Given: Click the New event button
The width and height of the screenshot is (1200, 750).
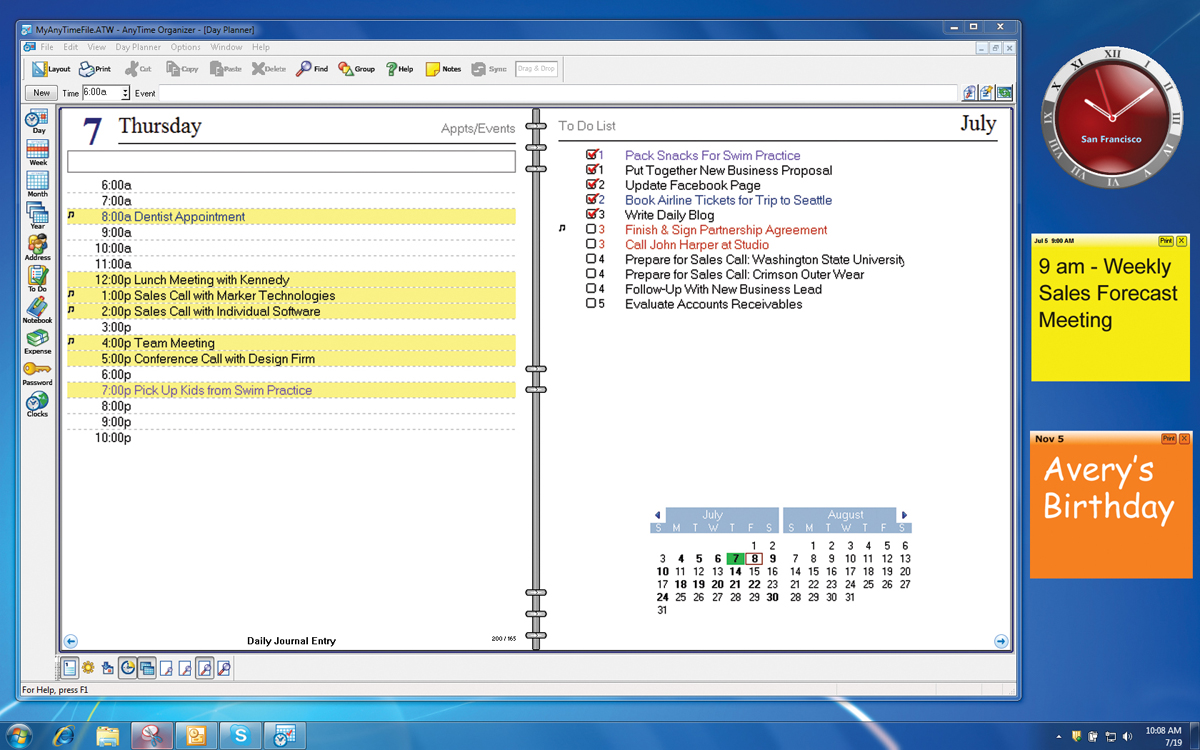Looking at the screenshot, I should click(x=42, y=92).
